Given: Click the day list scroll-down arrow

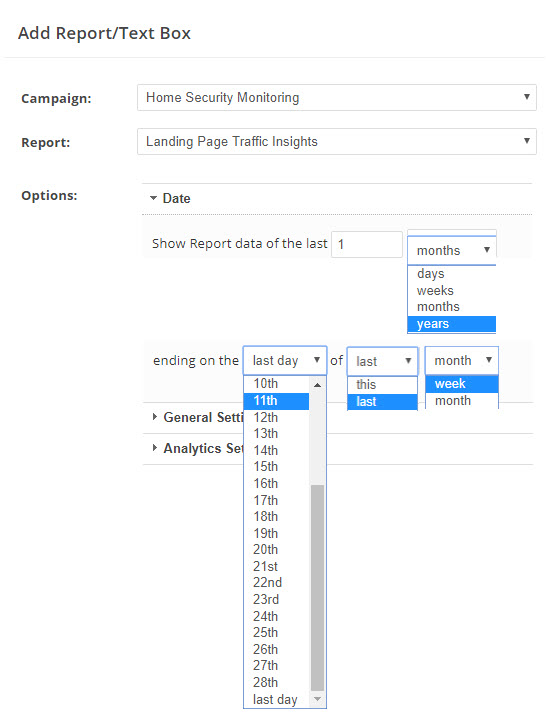Looking at the screenshot, I should [x=317, y=699].
